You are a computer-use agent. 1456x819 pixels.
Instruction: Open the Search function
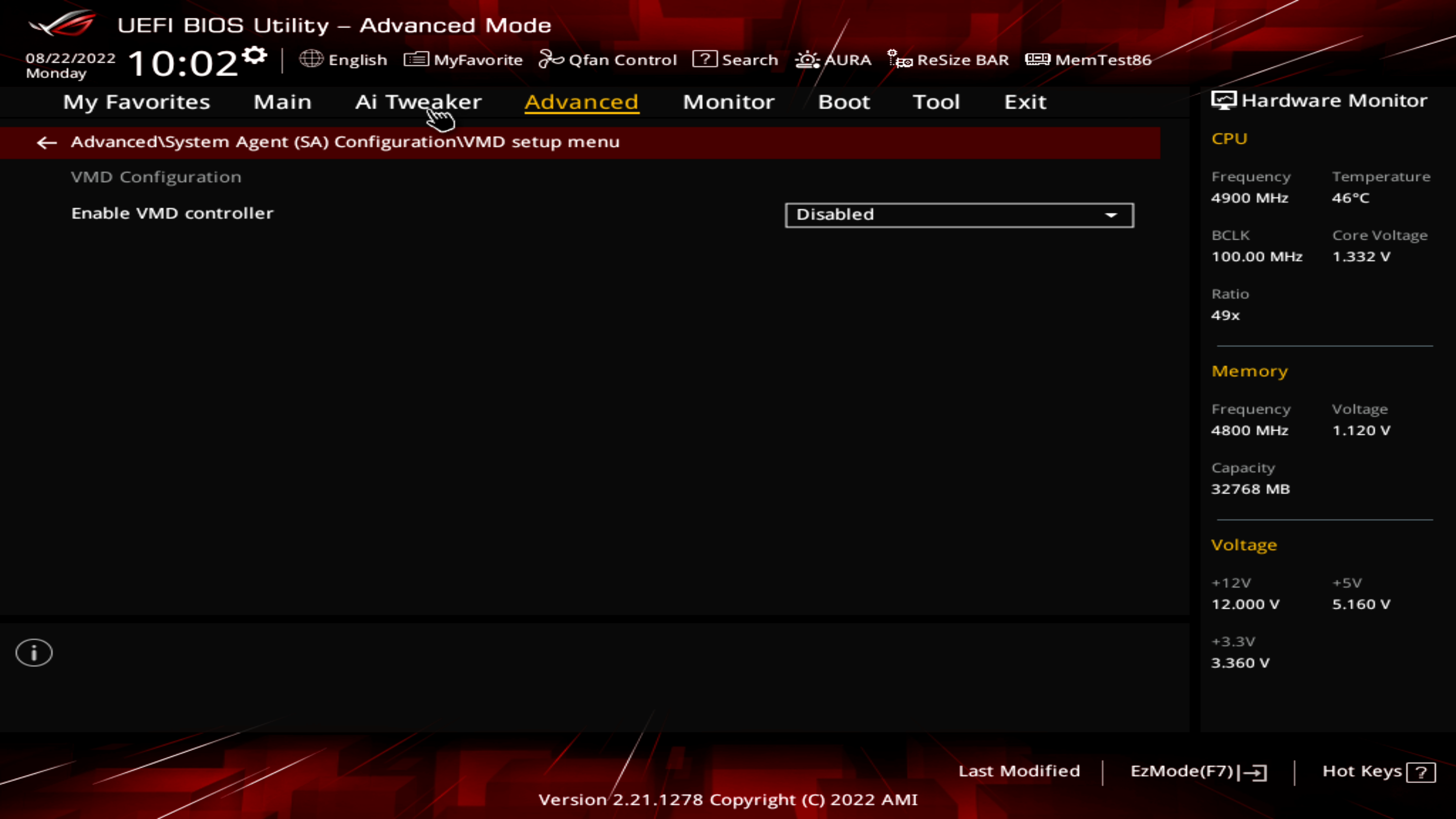(x=735, y=60)
